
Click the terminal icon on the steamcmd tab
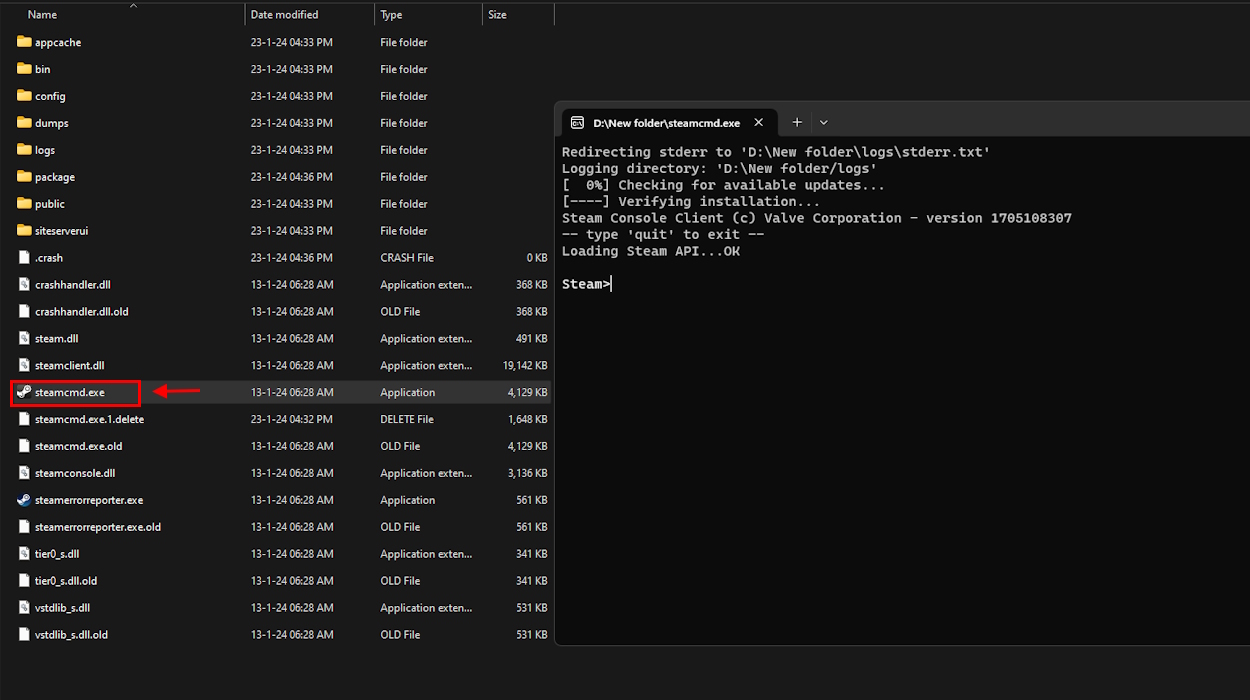click(577, 122)
